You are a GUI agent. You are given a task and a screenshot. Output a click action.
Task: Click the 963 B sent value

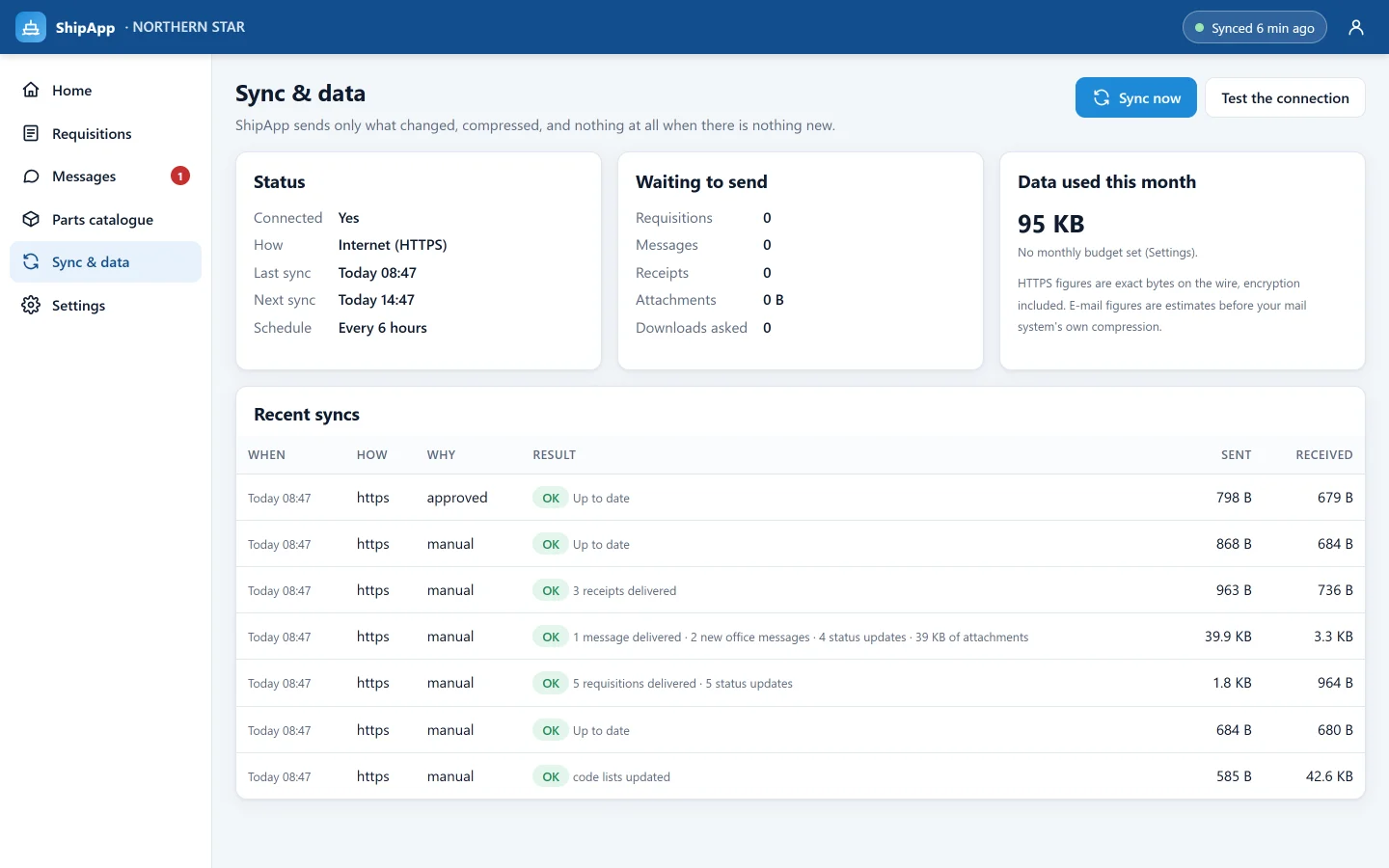pyautogui.click(x=1234, y=590)
